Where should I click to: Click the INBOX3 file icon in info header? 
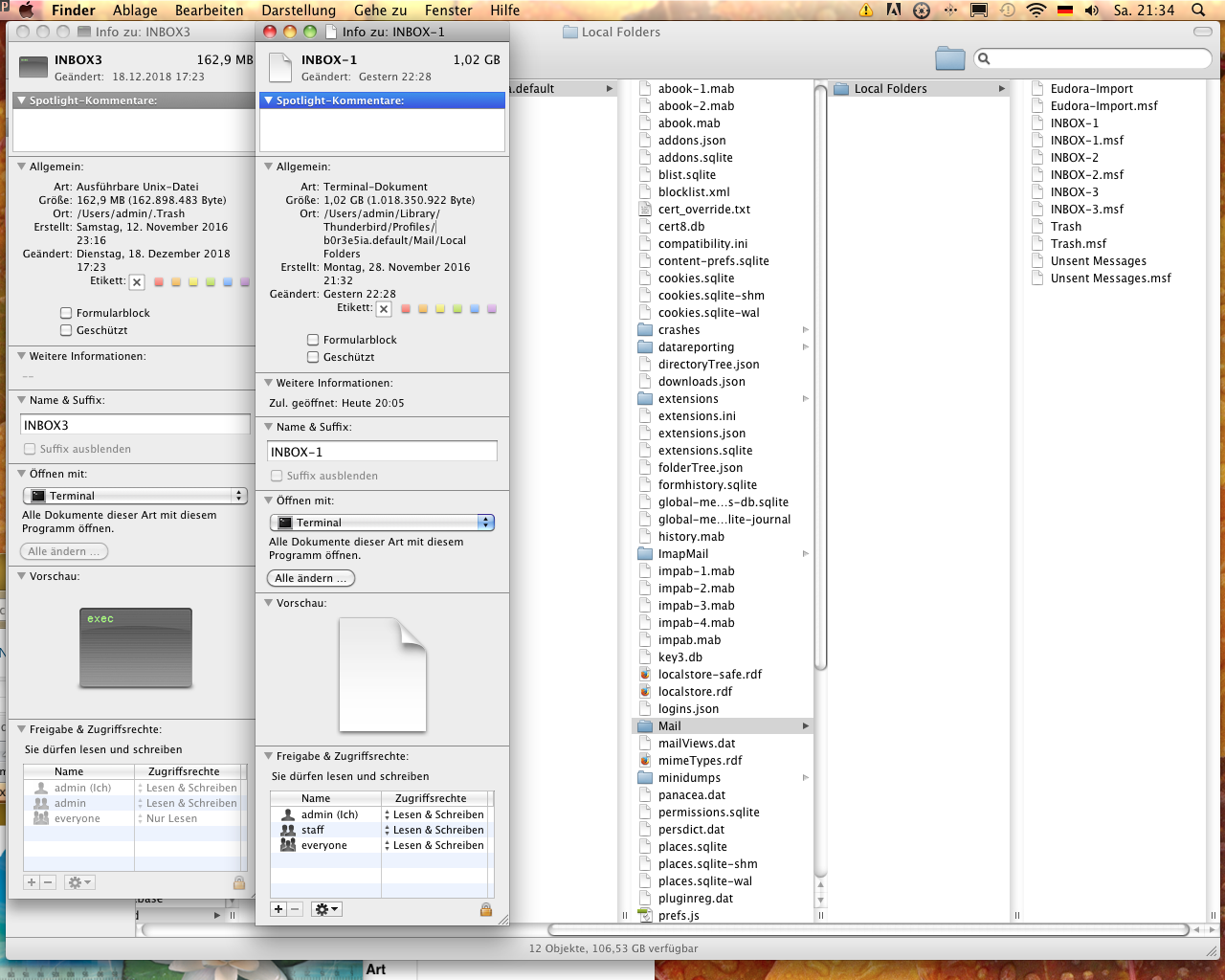coord(33,67)
